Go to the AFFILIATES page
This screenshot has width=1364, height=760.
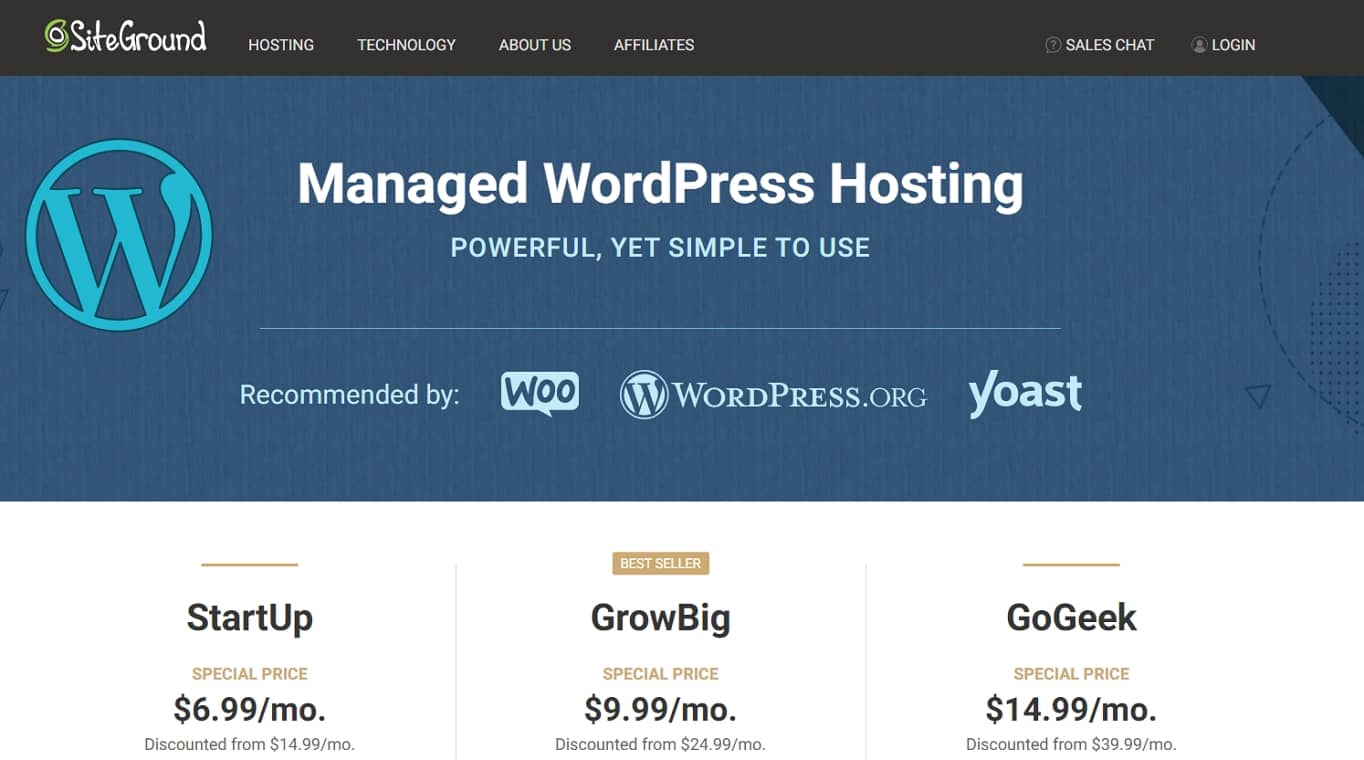(x=654, y=45)
